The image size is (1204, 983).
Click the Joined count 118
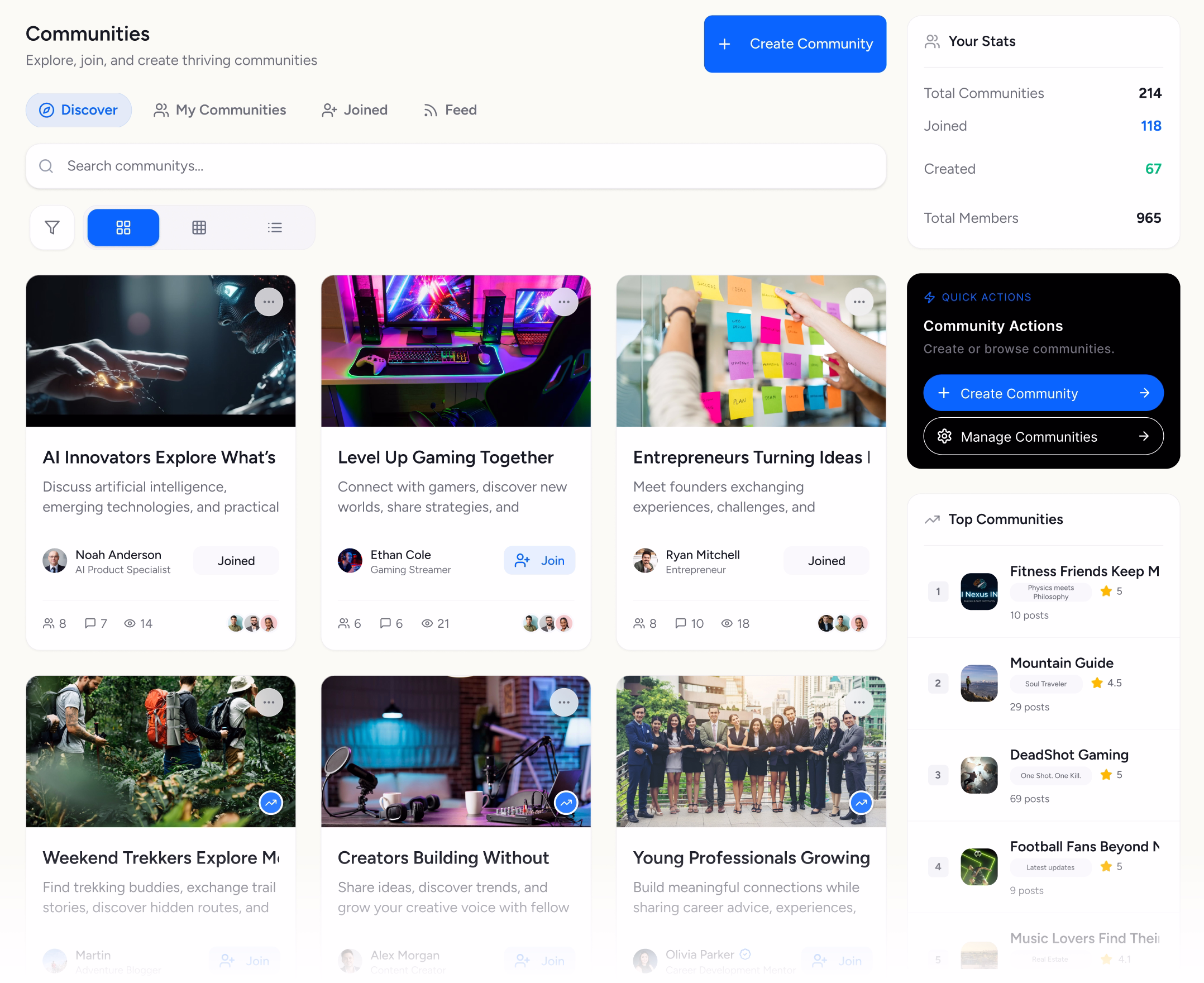tap(1151, 126)
